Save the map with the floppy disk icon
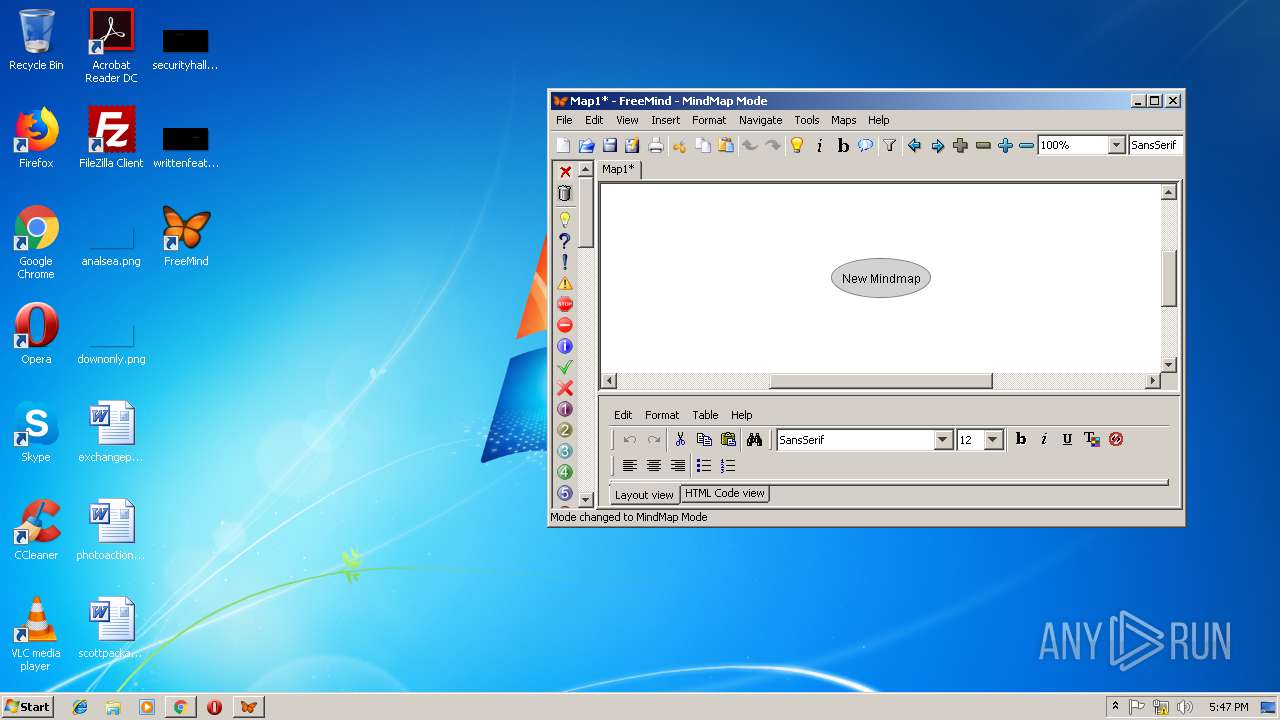The width and height of the screenshot is (1280, 720). [x=609, y=146]
